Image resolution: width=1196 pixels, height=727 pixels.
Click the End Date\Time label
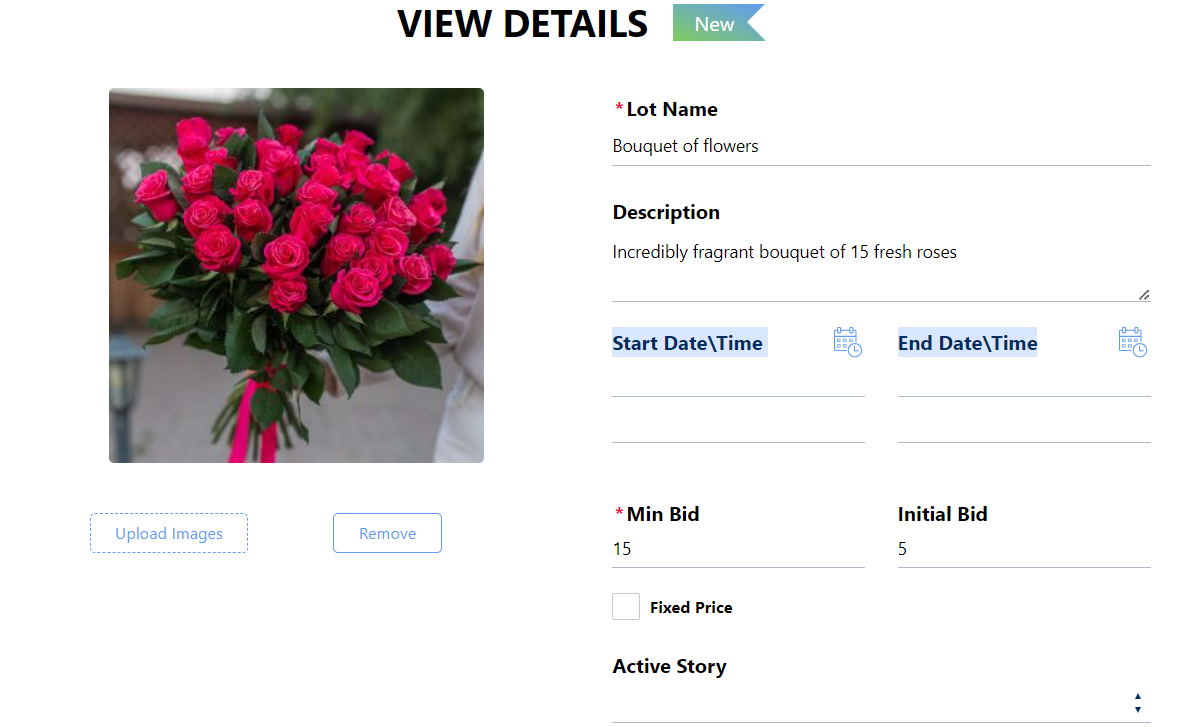(967, 343)
